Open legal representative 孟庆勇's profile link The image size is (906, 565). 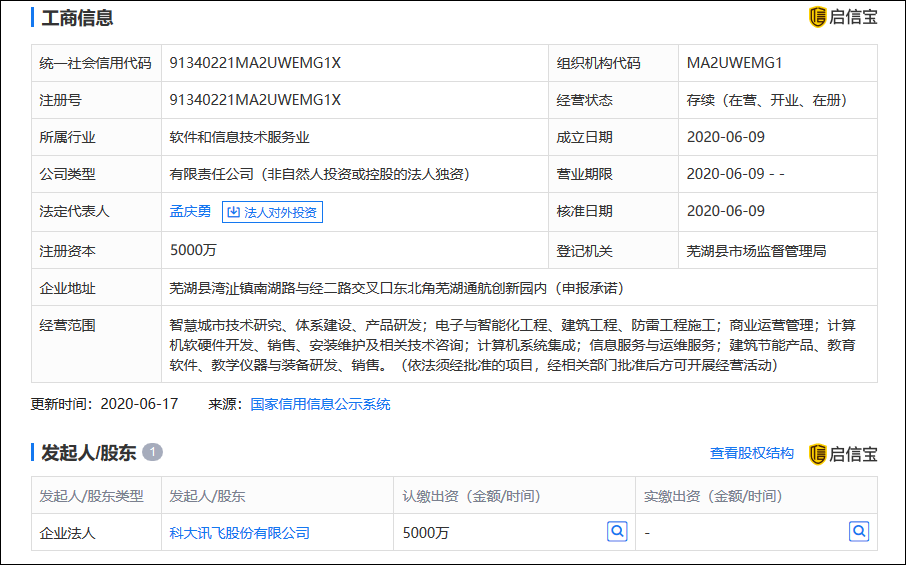click(x=190, y=212)
